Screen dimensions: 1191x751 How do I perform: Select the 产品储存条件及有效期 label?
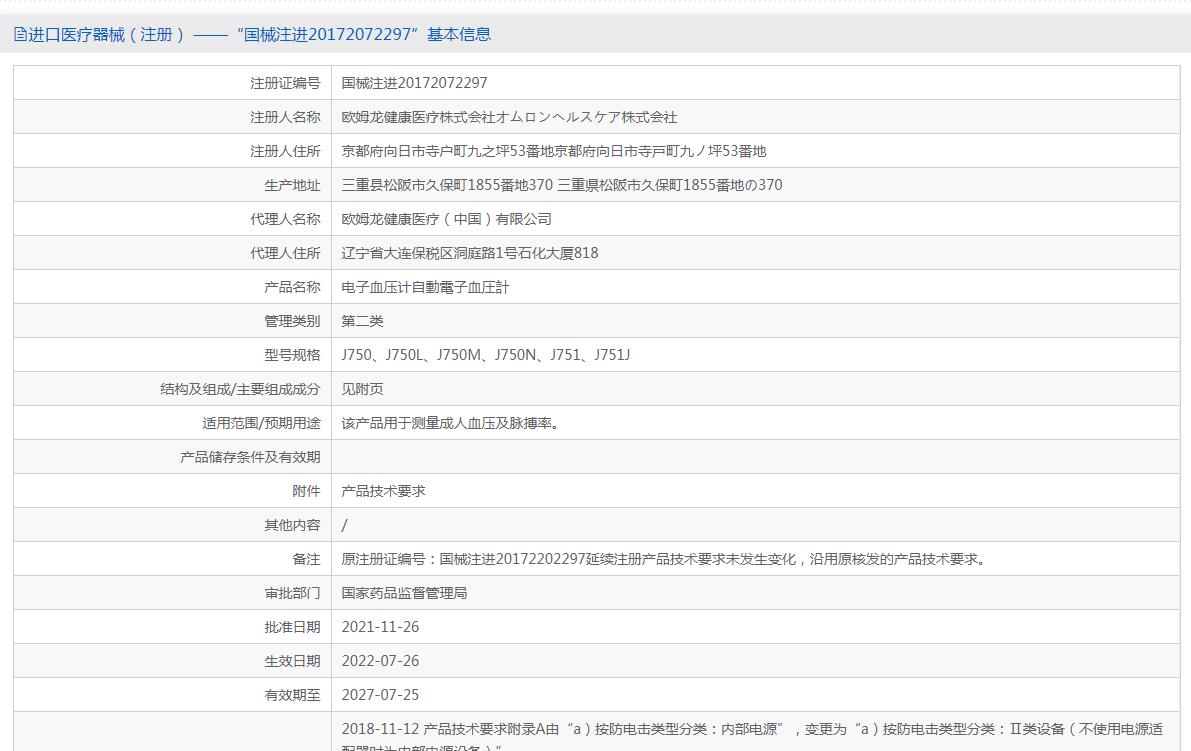click(x=250, y=457)
